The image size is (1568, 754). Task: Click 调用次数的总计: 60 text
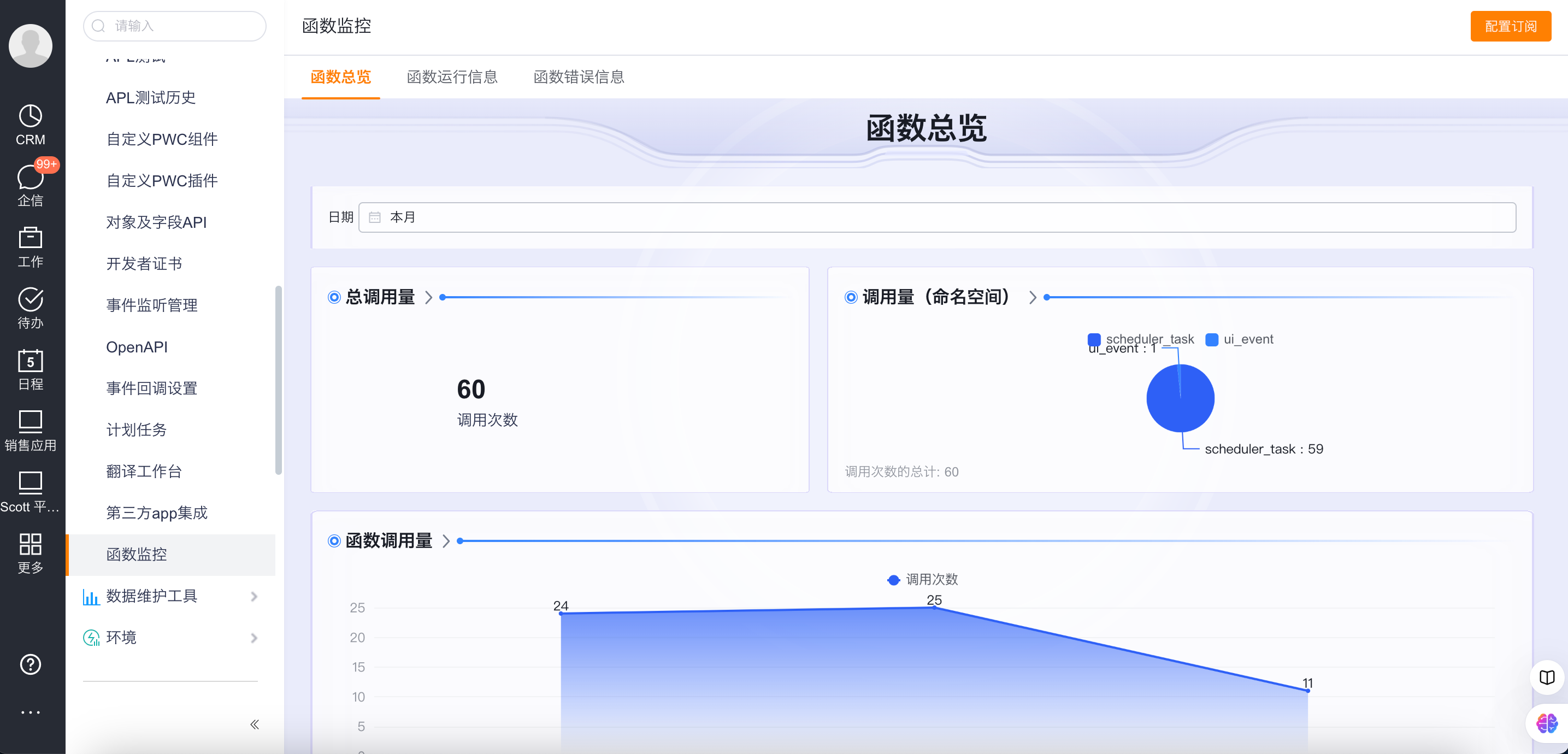(x=901, y=472)
